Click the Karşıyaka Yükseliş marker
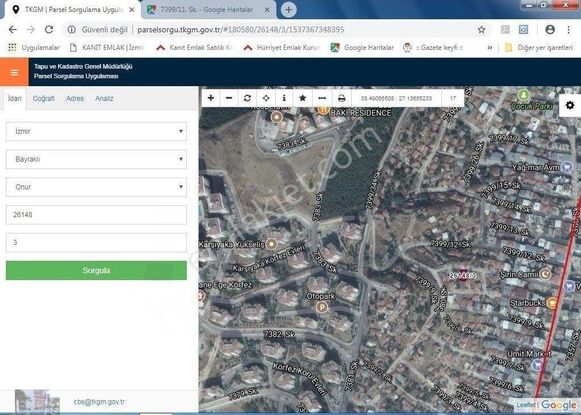 [272, 244]
